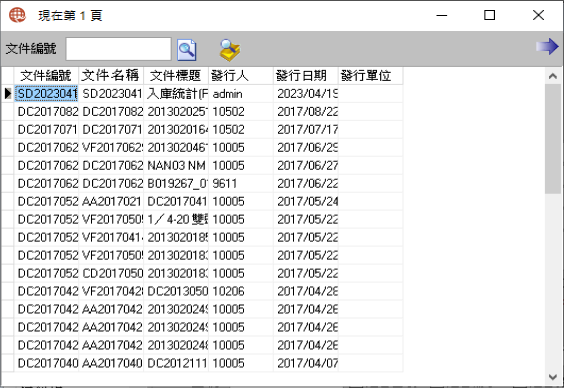Image resolution: width=564 pixels, height=388 pixels.
Task: Click the name cell AA2017021
Action: tap(111, 202)
